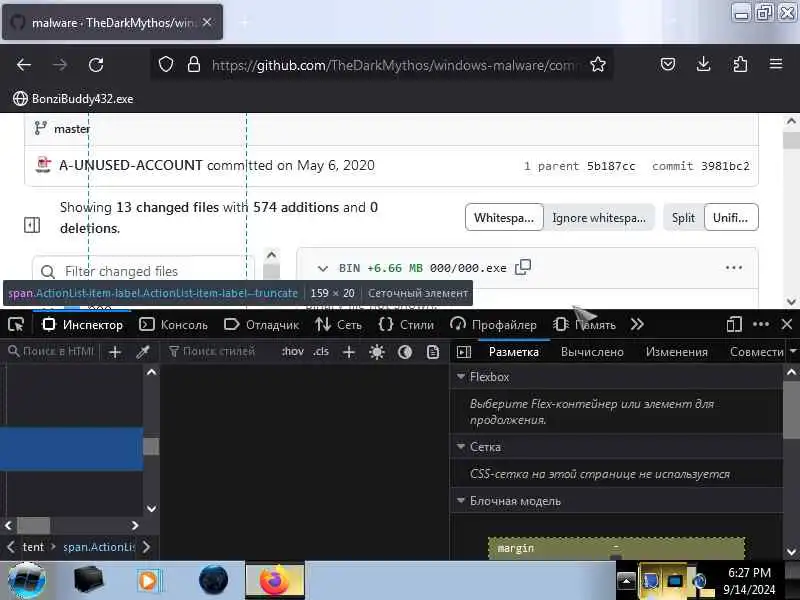Open Firefox from the taskbar
This screenshot has height=600, width=800.
click(x=274, y=580)
